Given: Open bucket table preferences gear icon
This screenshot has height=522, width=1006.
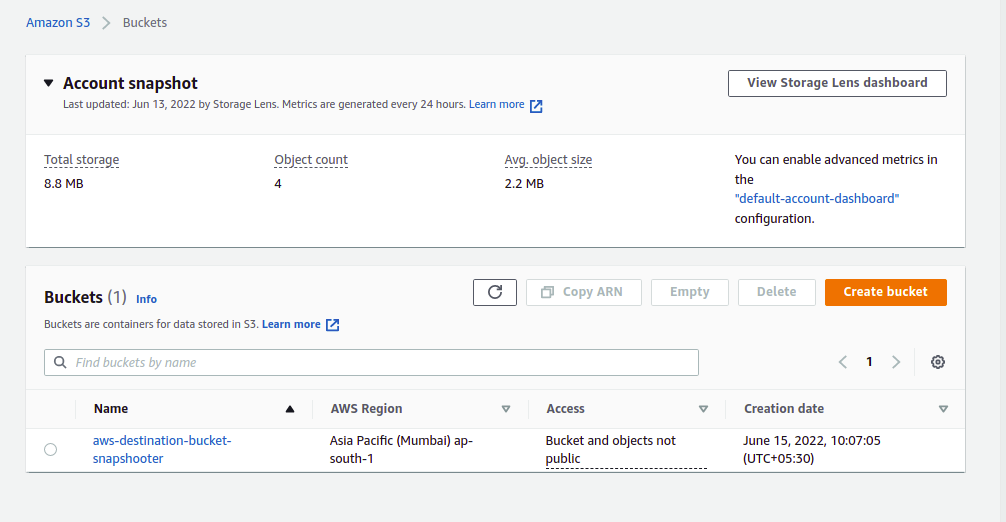Looking at the screenshot, I should coord(937,362).
